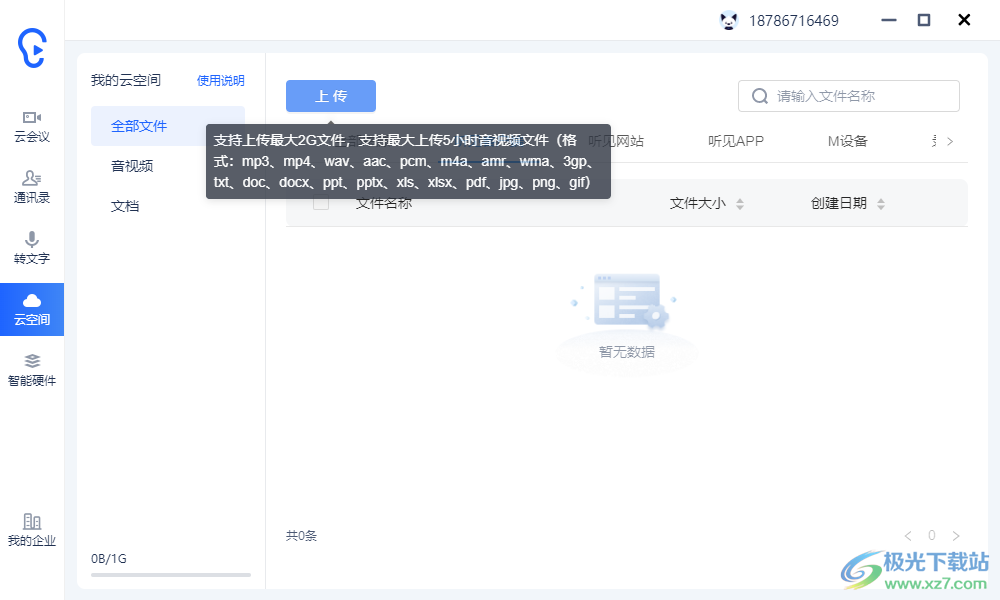Click the user avatar icon
This screenshot has height=600, width=1000.
click(728, 20)
